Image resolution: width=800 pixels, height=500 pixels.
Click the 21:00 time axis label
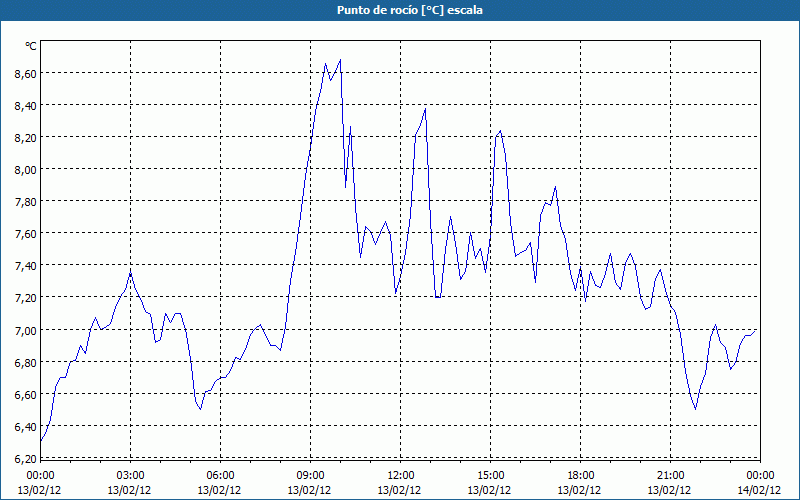coord(670,476)
